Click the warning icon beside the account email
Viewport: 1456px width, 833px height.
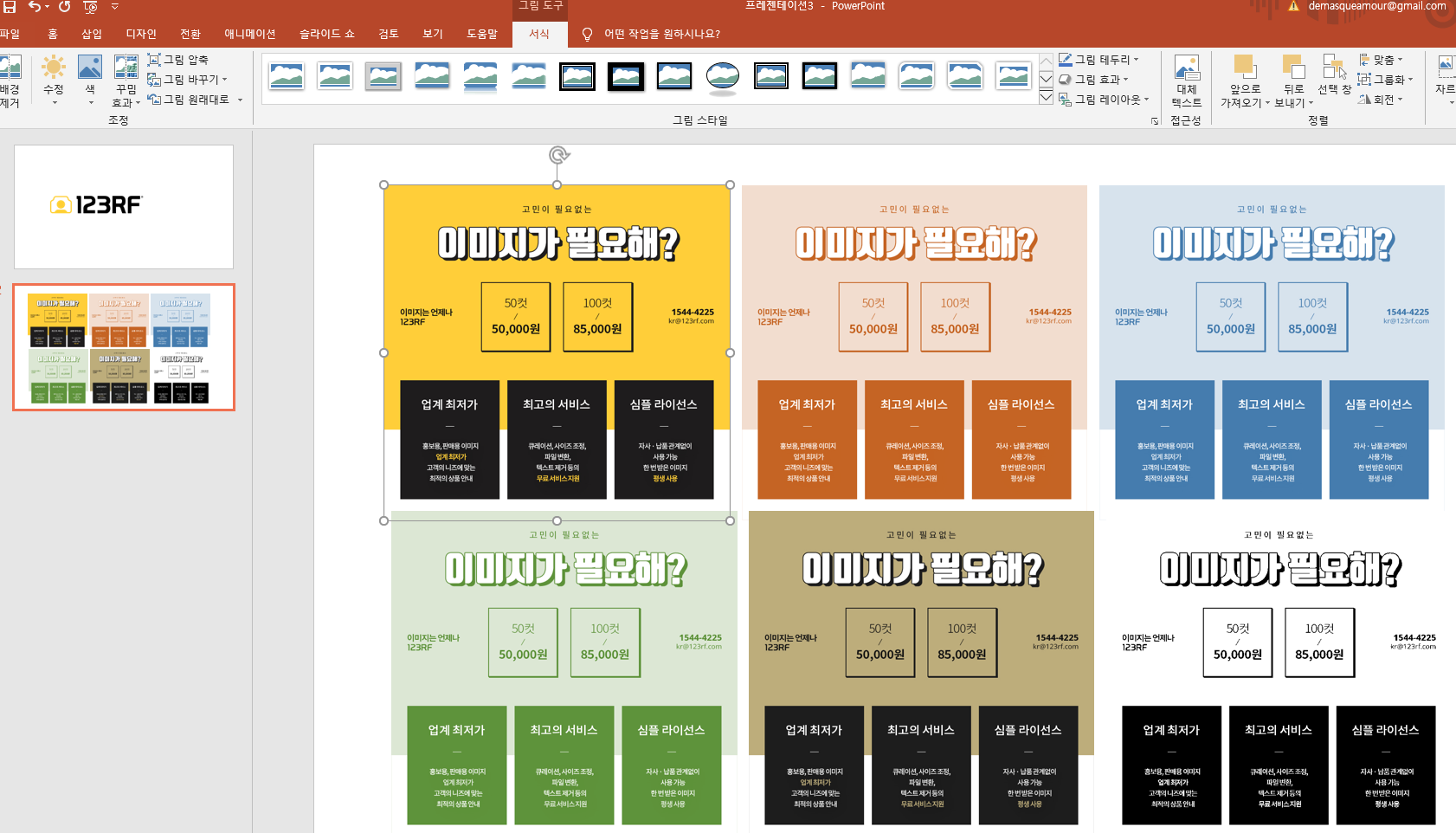(1294, 6)
